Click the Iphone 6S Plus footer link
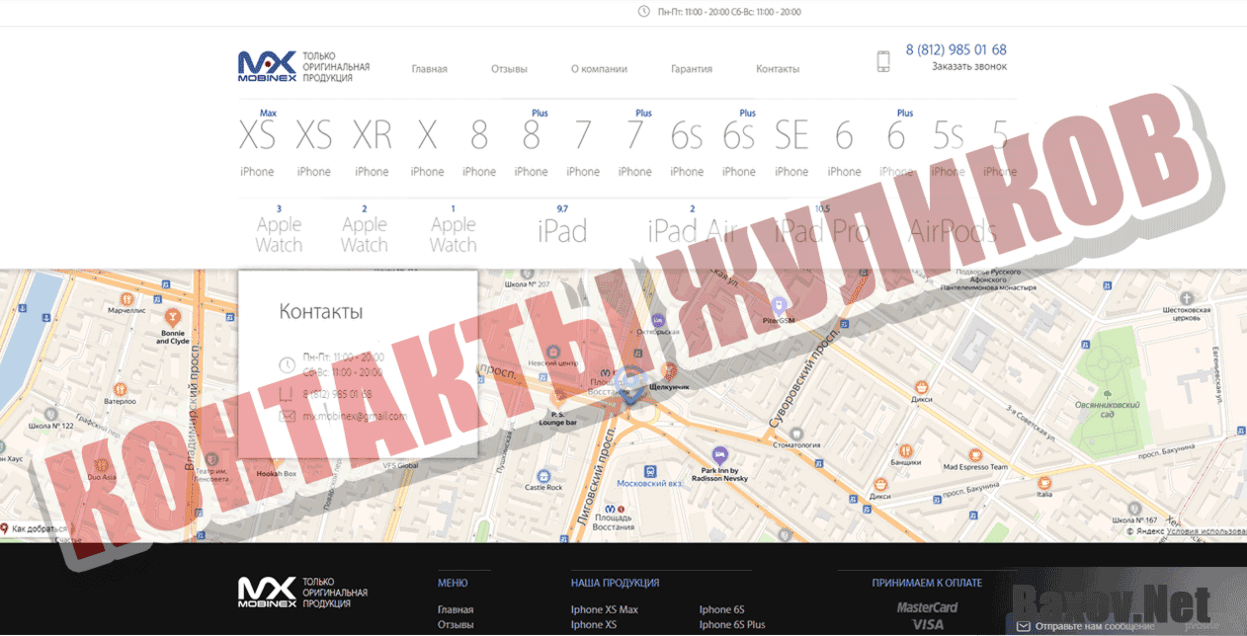The image size is (1247, 636). pos(732,625)
